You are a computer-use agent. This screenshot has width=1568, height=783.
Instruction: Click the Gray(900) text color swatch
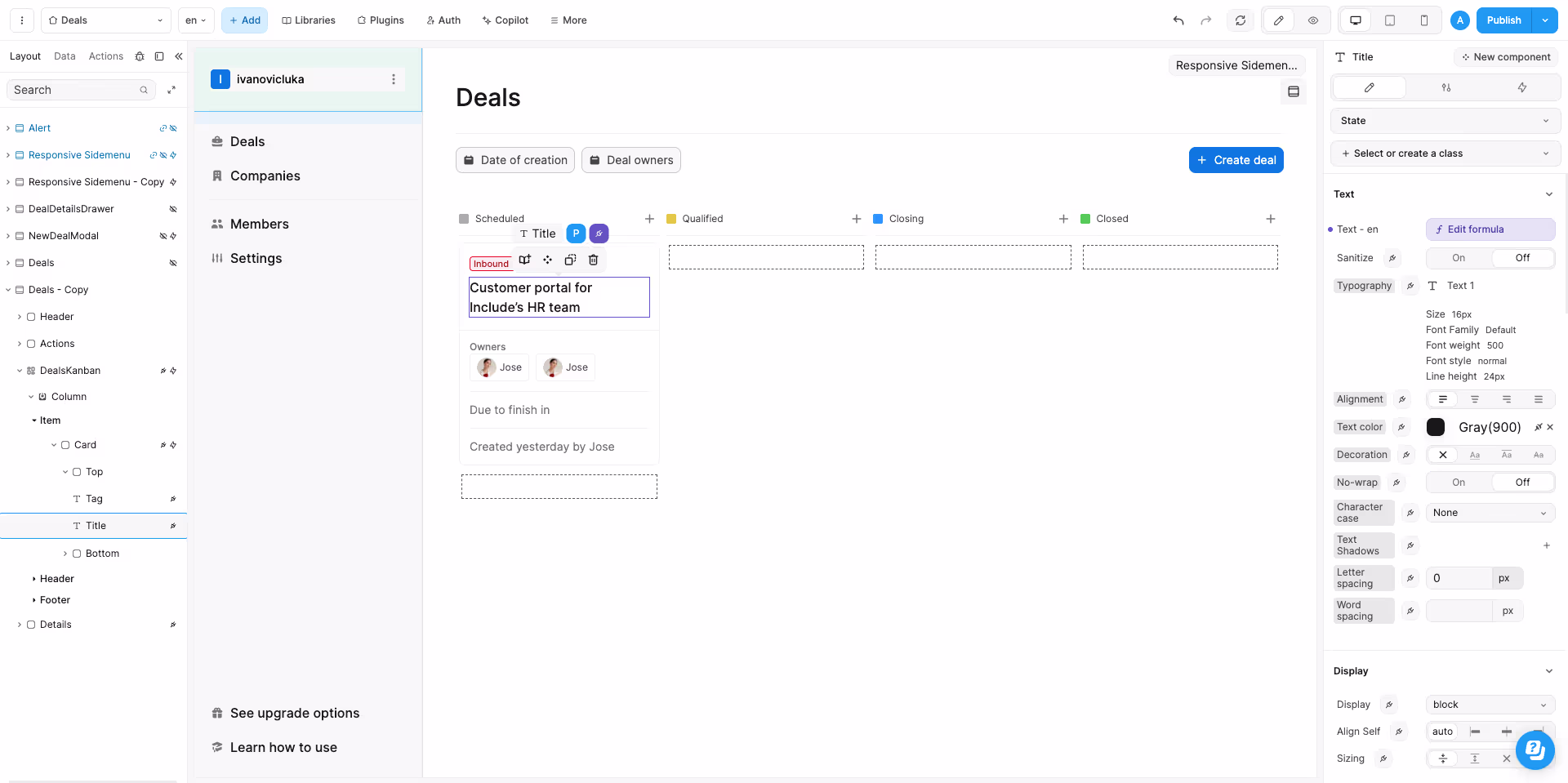(1435, 427)
